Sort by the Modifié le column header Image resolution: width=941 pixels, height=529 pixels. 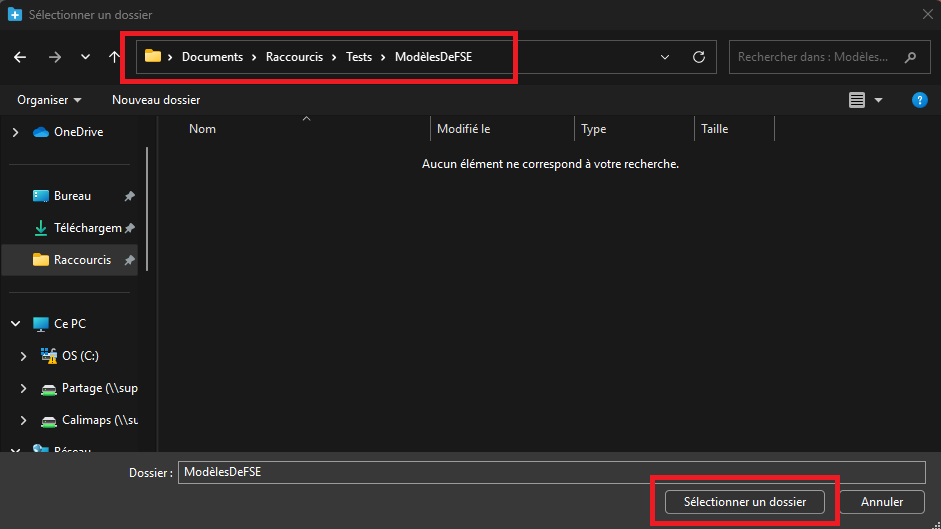[x=464, y=129]
